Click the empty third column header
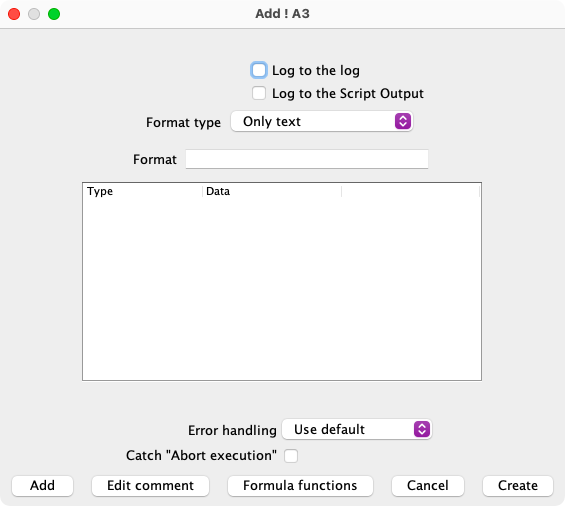The image size is (565, 506). click(410, 191)
